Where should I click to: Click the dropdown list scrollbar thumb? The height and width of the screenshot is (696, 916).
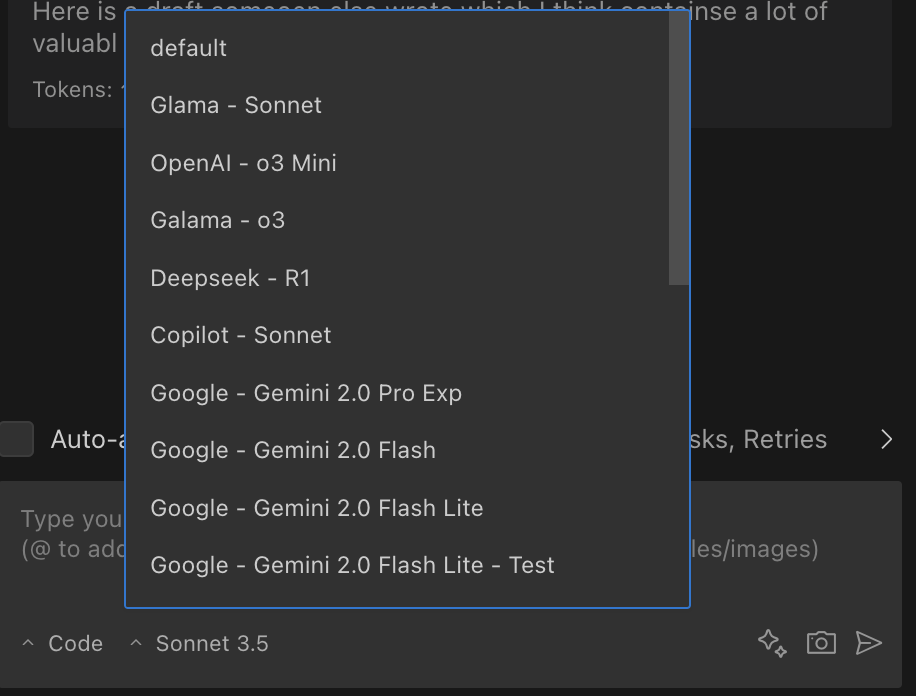(679, 150)
